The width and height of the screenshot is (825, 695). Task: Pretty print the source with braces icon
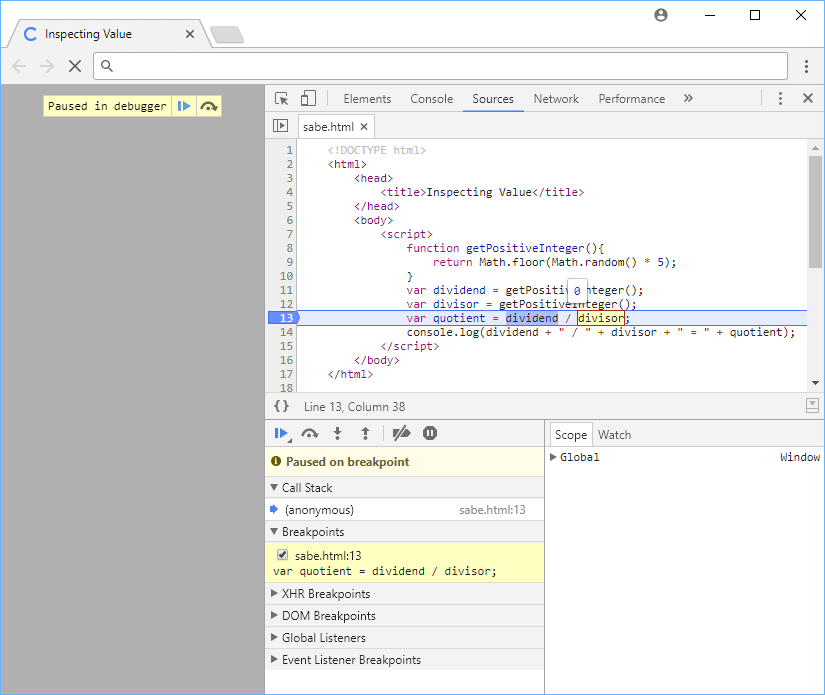281,406
